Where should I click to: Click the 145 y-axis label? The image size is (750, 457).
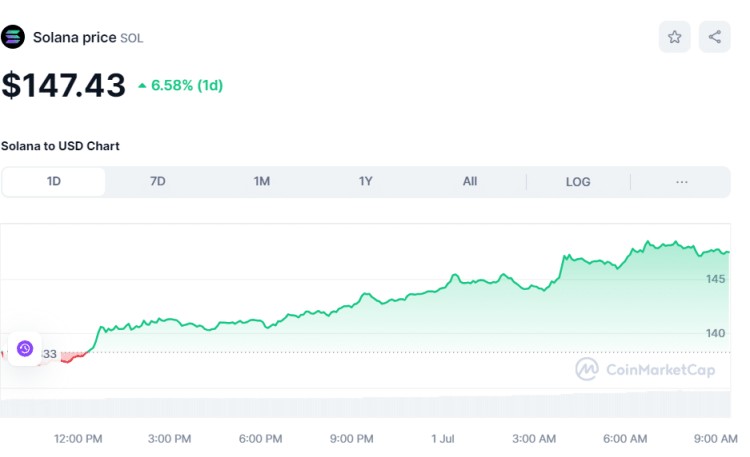[x=716, y=279]
